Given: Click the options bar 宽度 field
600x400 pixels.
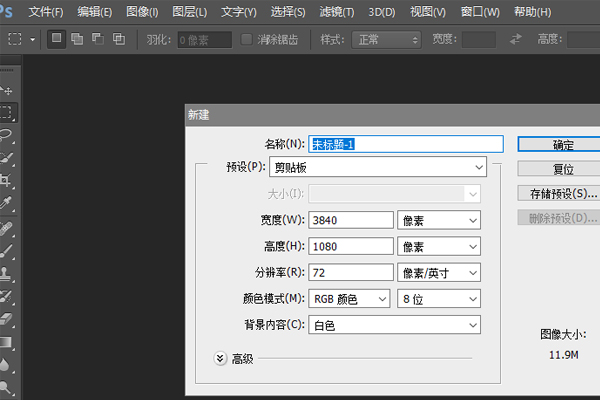Looking at the screenshot, I should [x=479, y=39].
